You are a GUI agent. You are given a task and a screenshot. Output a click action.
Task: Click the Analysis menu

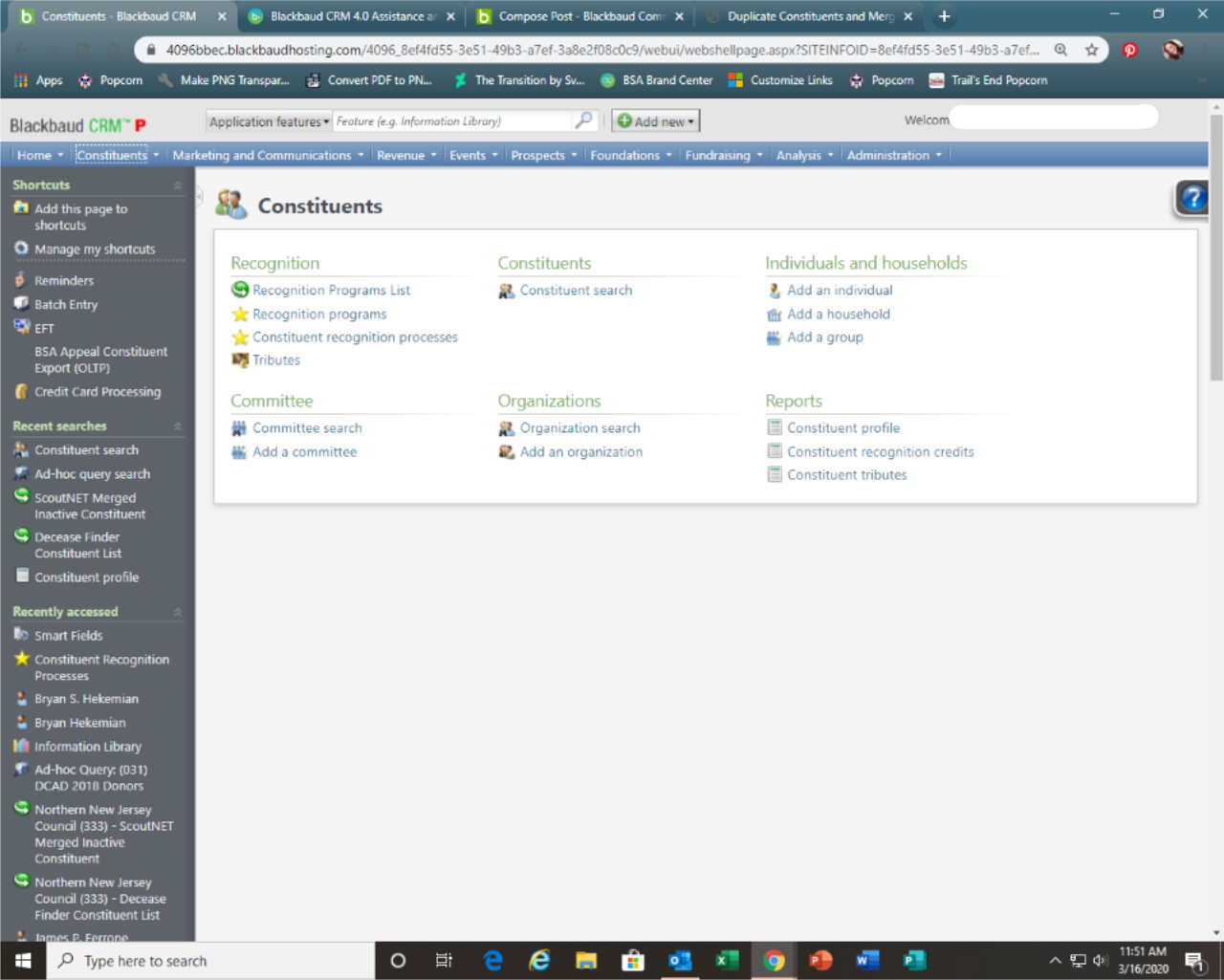coord(798,155)
